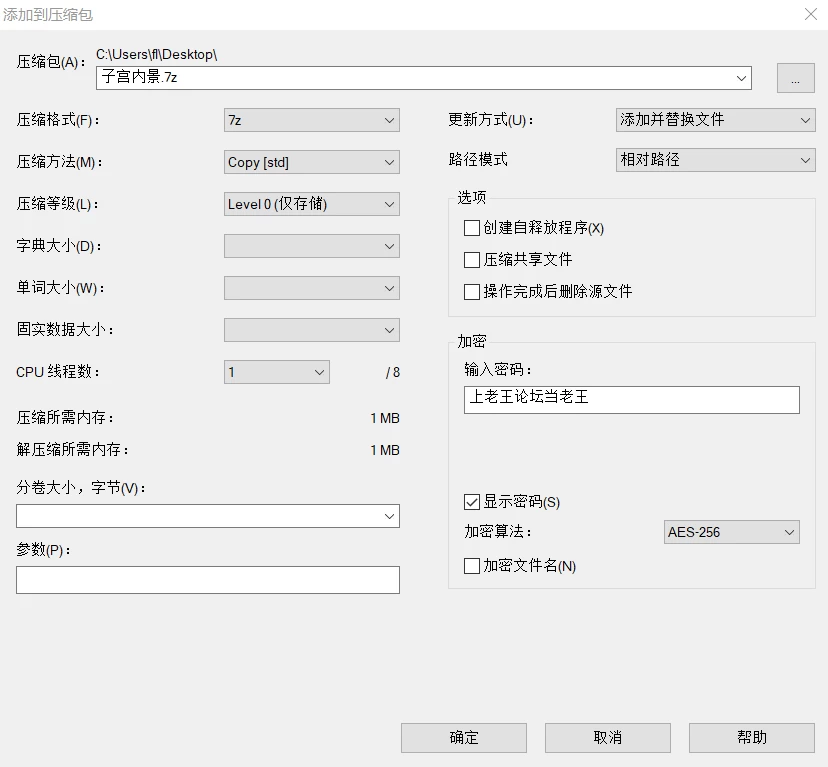Click the 帮助 button

752,737
